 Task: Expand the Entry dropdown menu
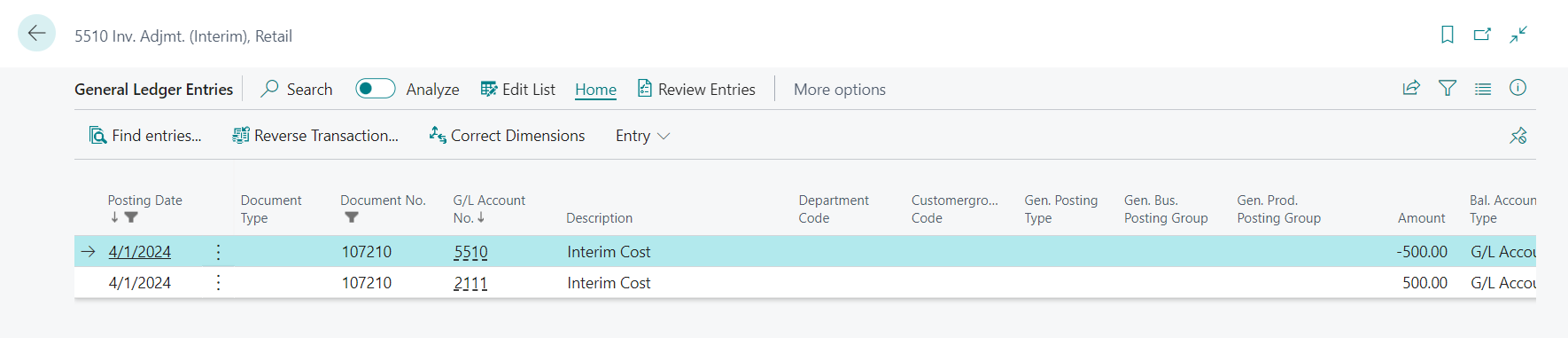(642, 136)
